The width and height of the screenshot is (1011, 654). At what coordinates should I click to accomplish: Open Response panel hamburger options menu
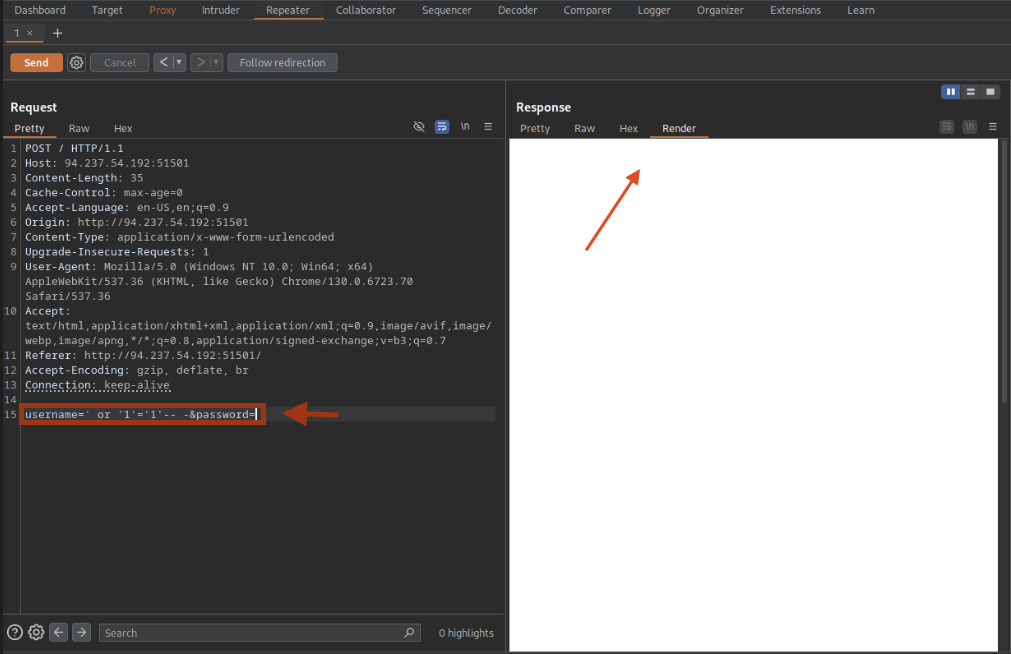(x=993, y=126)
